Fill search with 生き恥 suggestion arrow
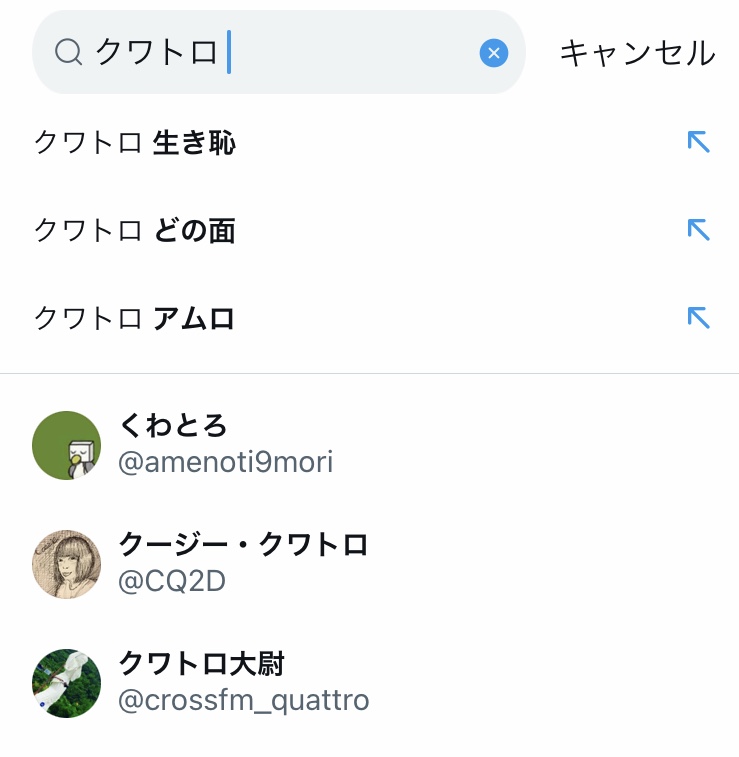The image size is (739, 757). 698,142
